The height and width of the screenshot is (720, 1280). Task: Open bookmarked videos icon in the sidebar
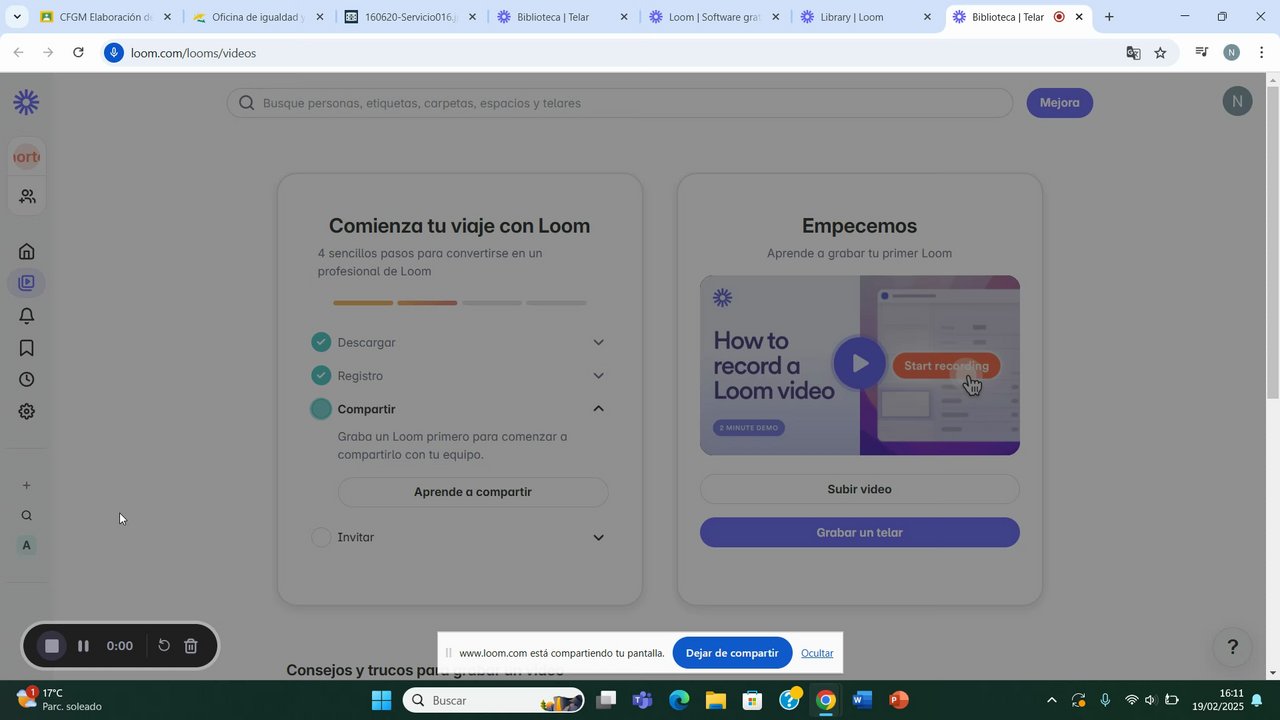(x=27, y=348)
